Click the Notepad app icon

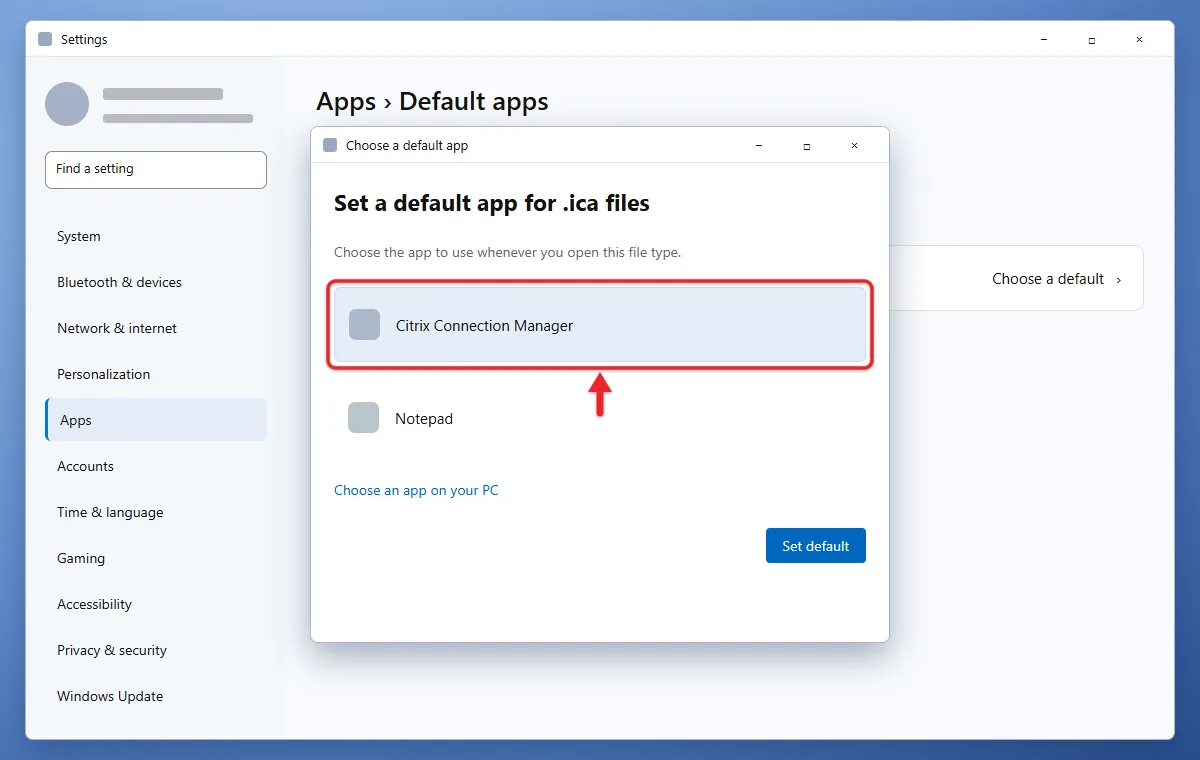point(364,418)
